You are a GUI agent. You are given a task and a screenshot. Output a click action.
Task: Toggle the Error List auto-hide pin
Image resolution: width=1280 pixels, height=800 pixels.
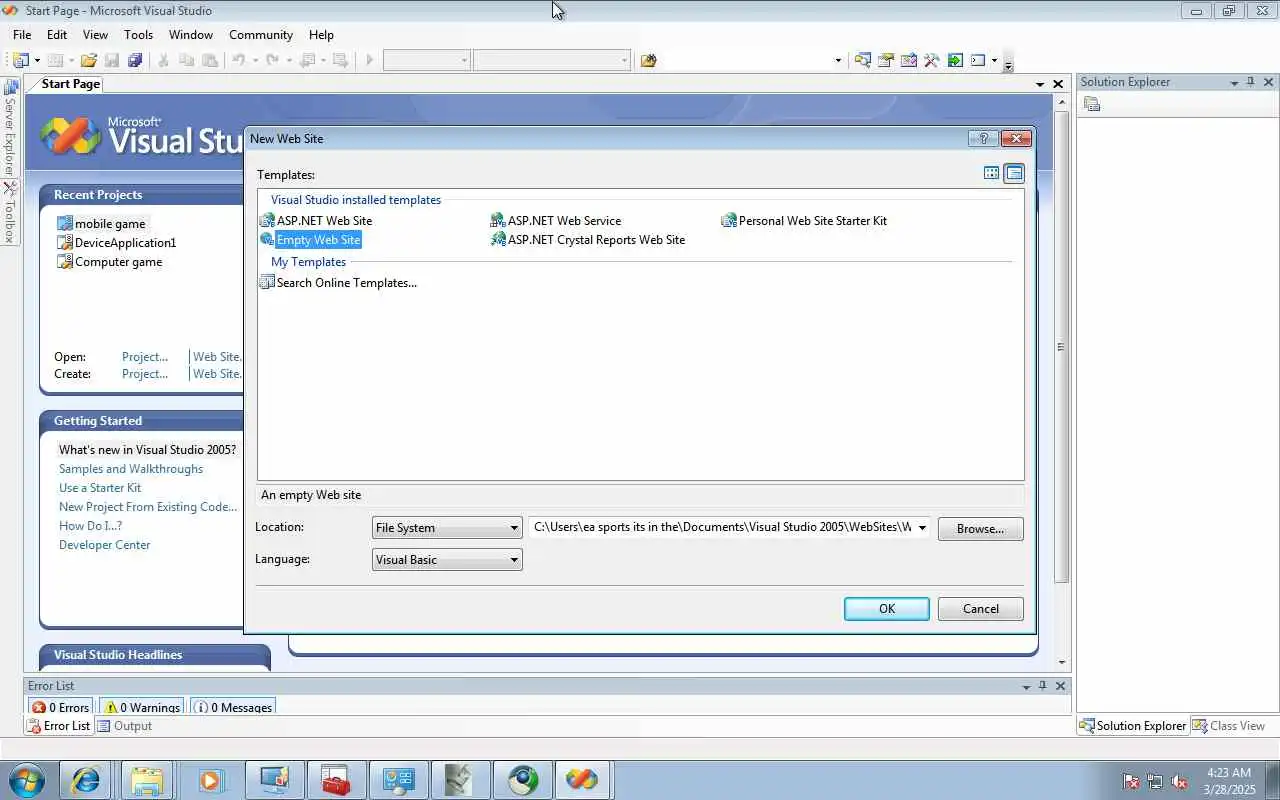(x=1043, y=686)
